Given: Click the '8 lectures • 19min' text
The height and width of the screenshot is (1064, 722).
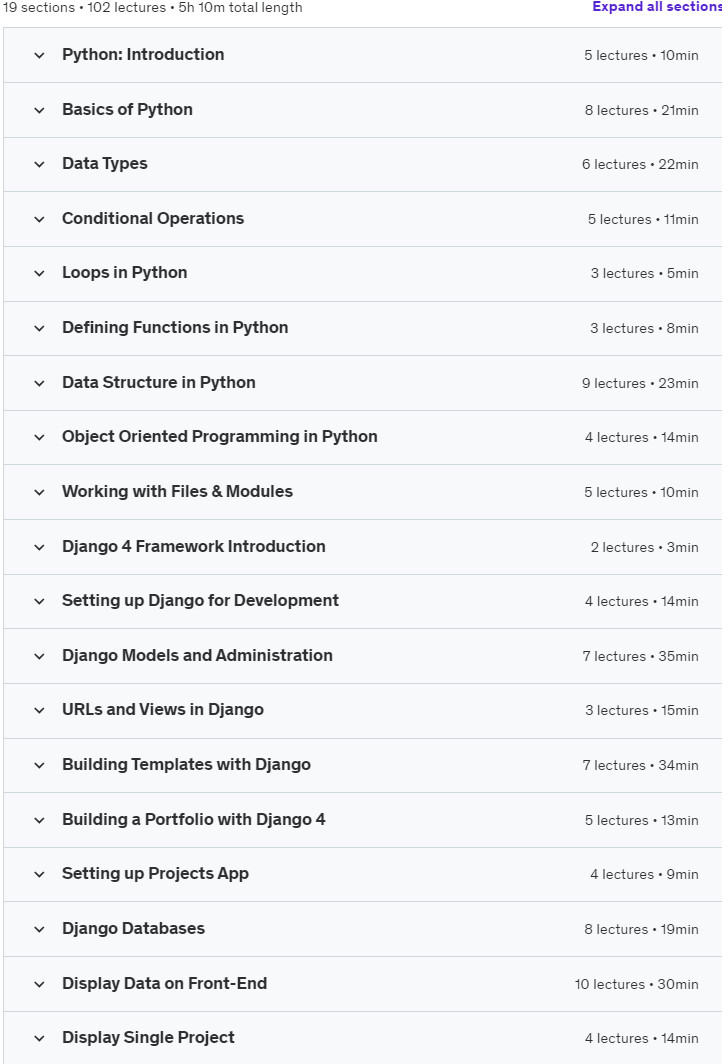Looking at the screenshot, I should coord(641,930).
